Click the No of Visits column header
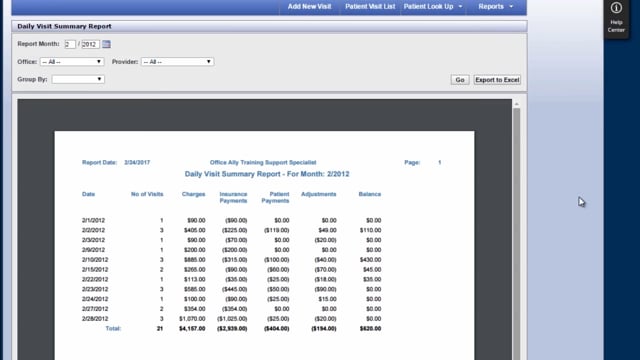This screenshot has width=640, height=360. coord(147,194)
